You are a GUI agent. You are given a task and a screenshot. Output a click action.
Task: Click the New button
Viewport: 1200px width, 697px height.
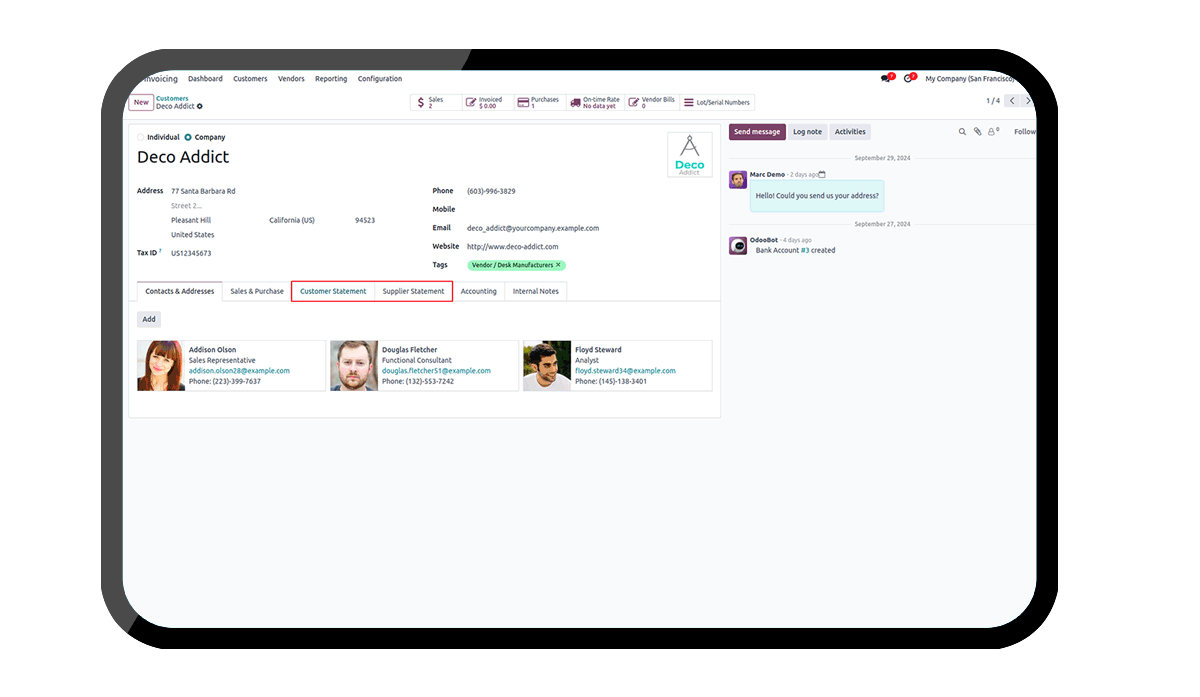point(141,102)
